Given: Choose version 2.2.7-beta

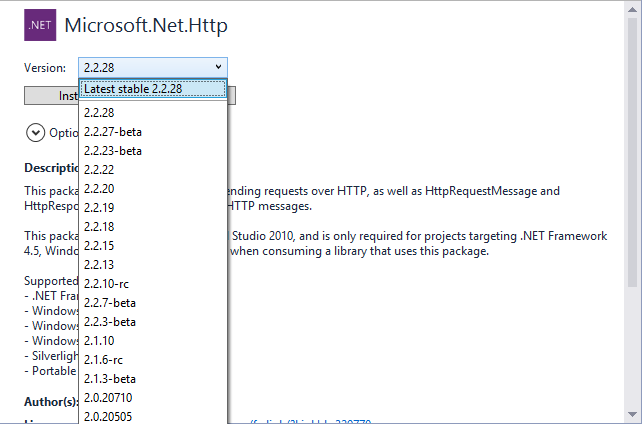Looking at the screenshot, I should click(109, 303).
